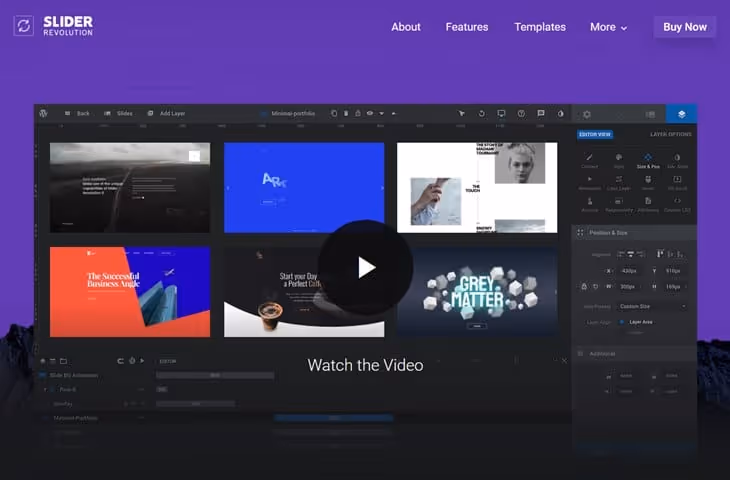Open the Hover mouse icon option
Image resolution: width=730 pixels, height=480 pixels.
[x=648, y=183]
